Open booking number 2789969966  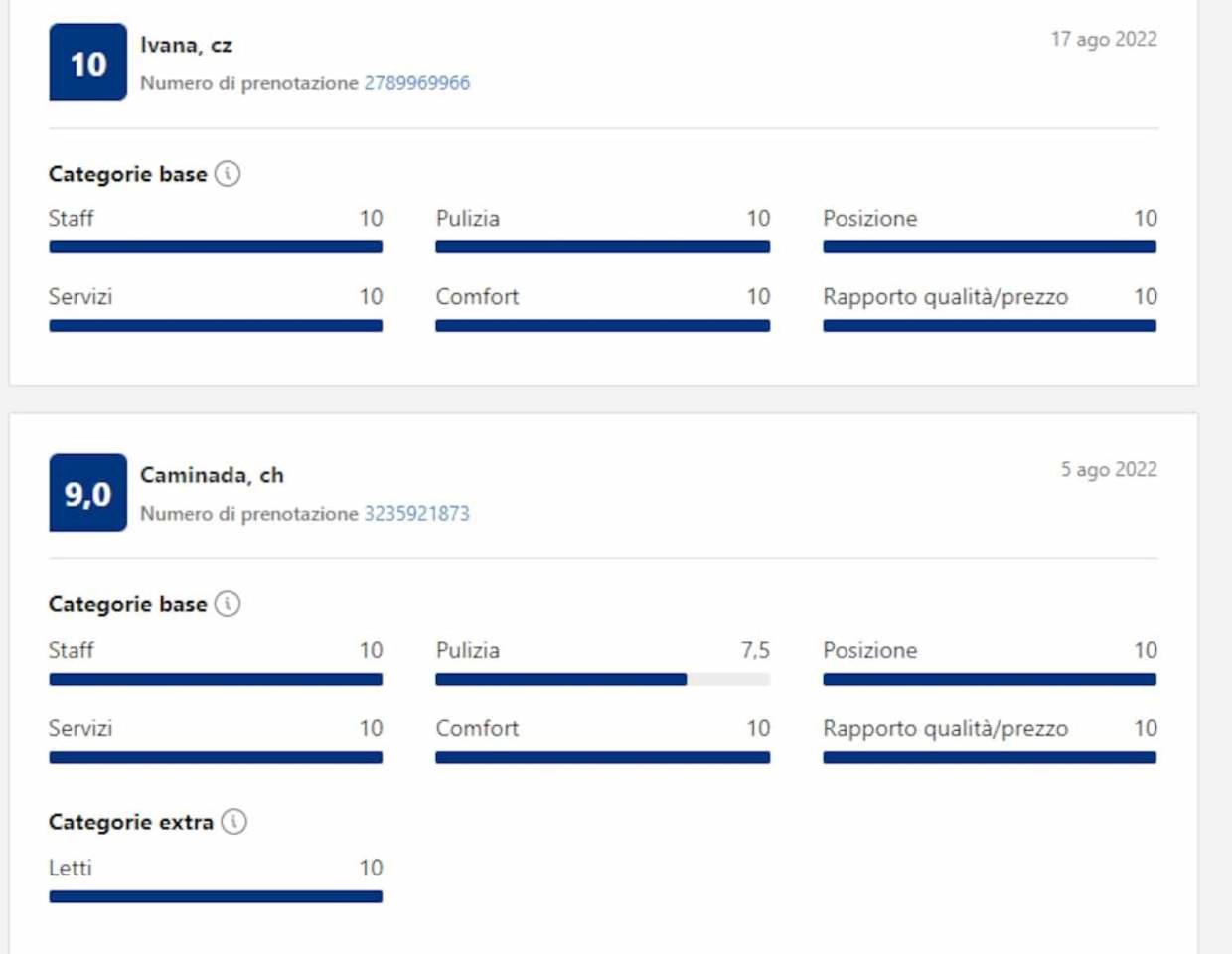[417, 83]
